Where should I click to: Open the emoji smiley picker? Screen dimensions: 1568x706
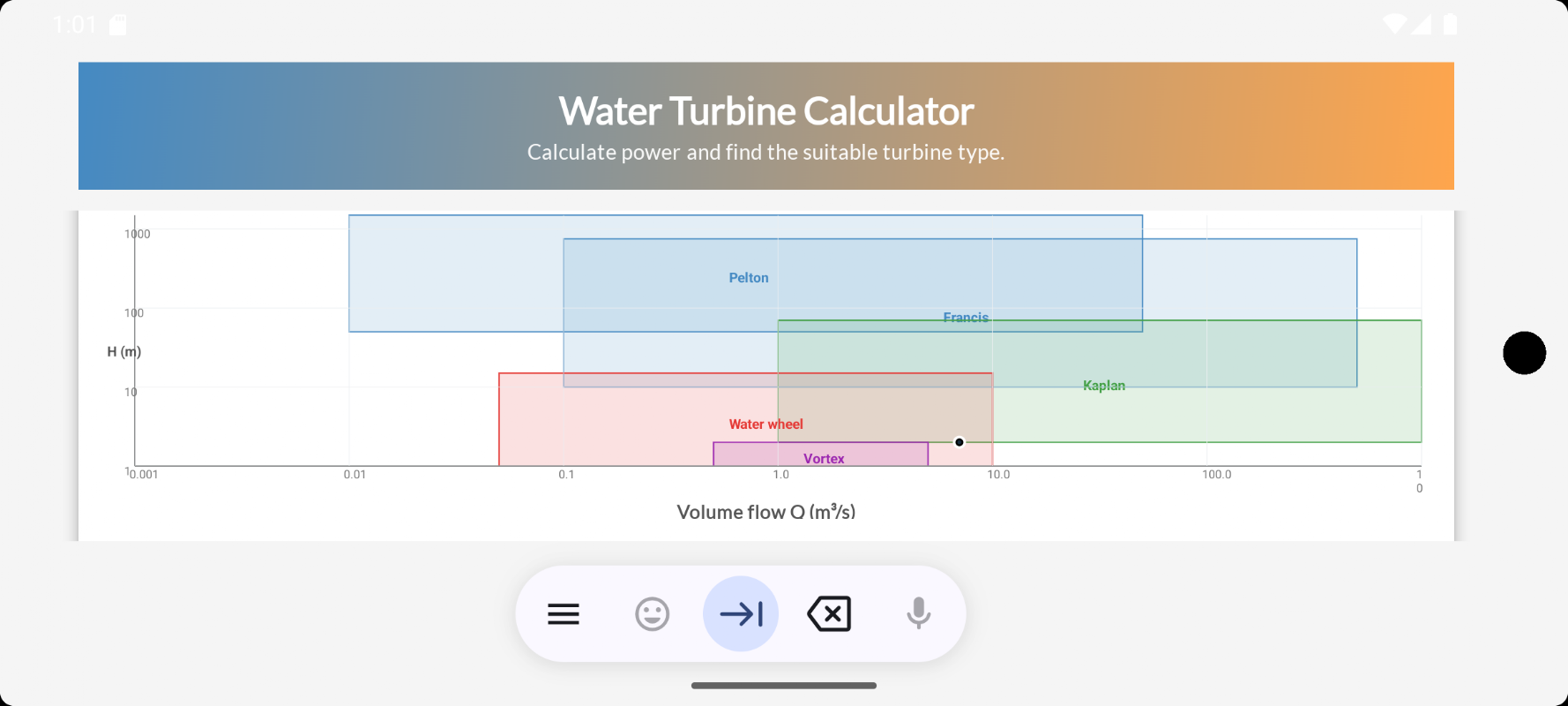click(x=653, y=614)
